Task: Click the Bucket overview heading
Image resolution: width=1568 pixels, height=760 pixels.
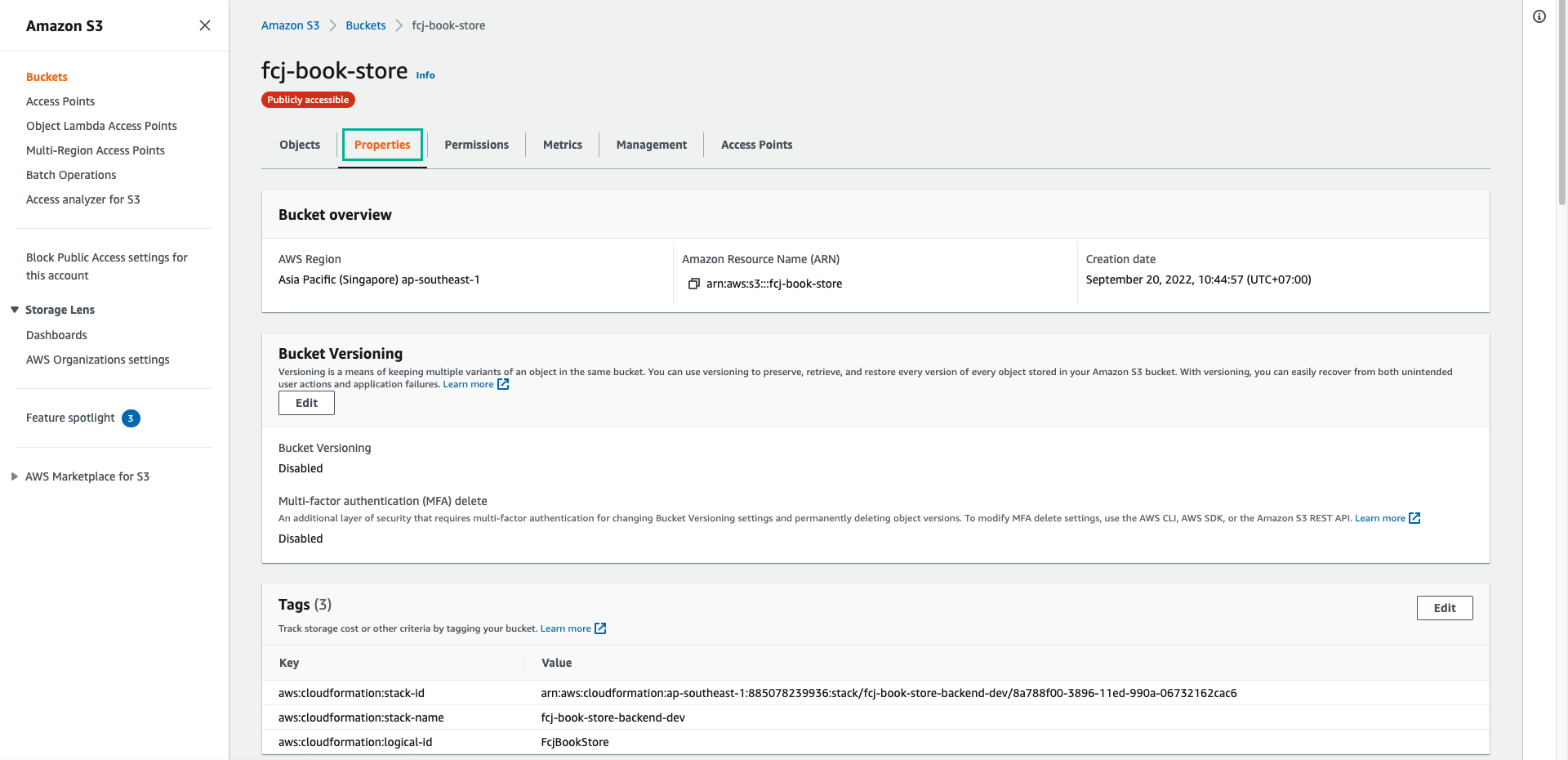Action: click(335, 215)
